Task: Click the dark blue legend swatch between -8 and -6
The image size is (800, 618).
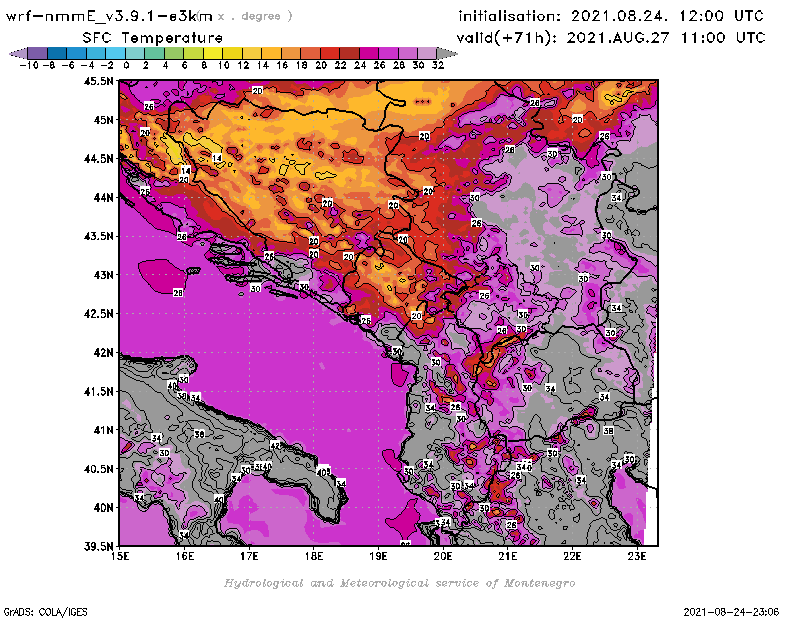Action: coord(57,53)
